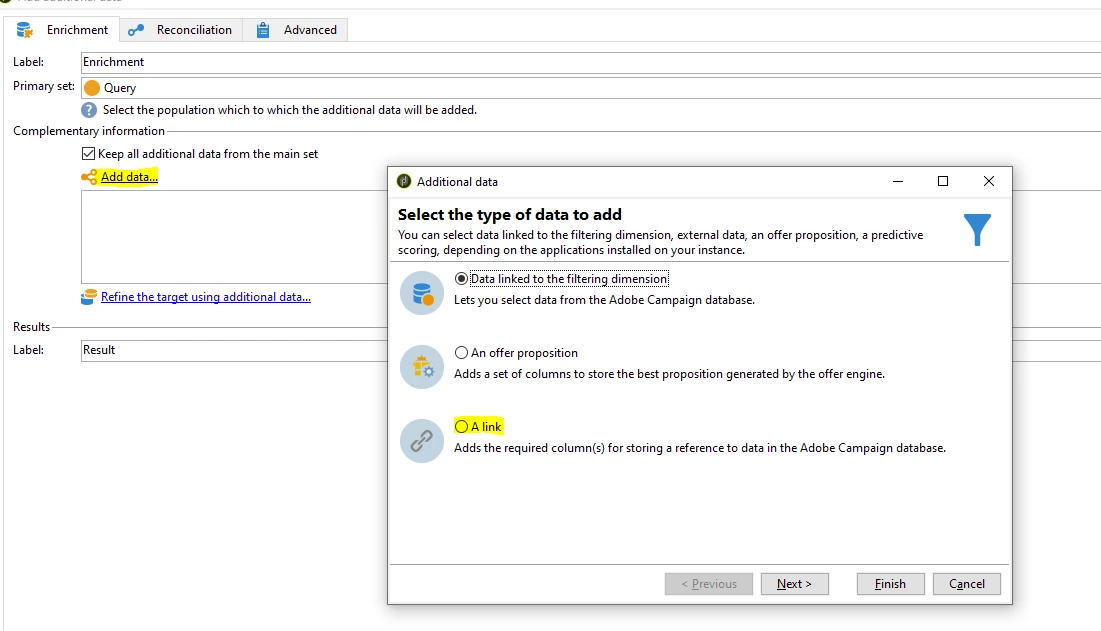
Task: Click the Result label input field
Action: tap(234, 350)
